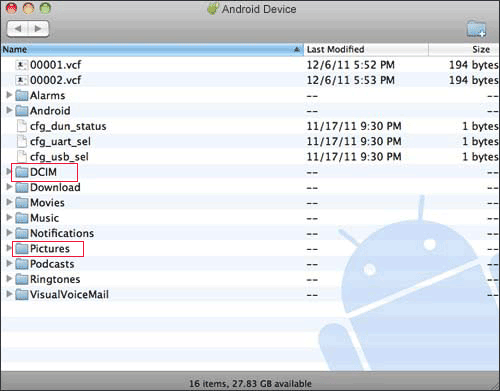
Task: Click the Android folder icon
Action: pos(22,111)
